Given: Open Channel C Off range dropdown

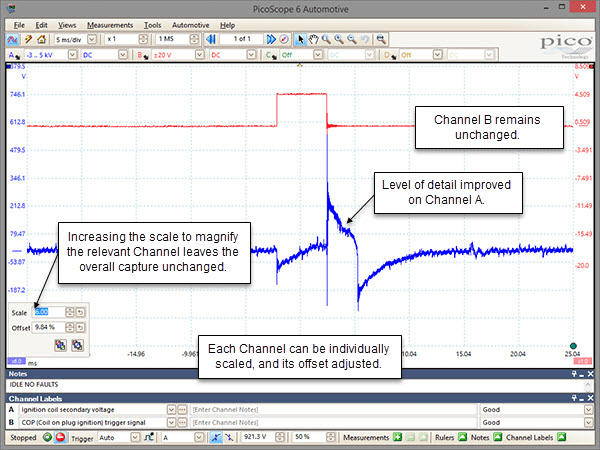Looking at the screenshot, I should tap(318, 55).
